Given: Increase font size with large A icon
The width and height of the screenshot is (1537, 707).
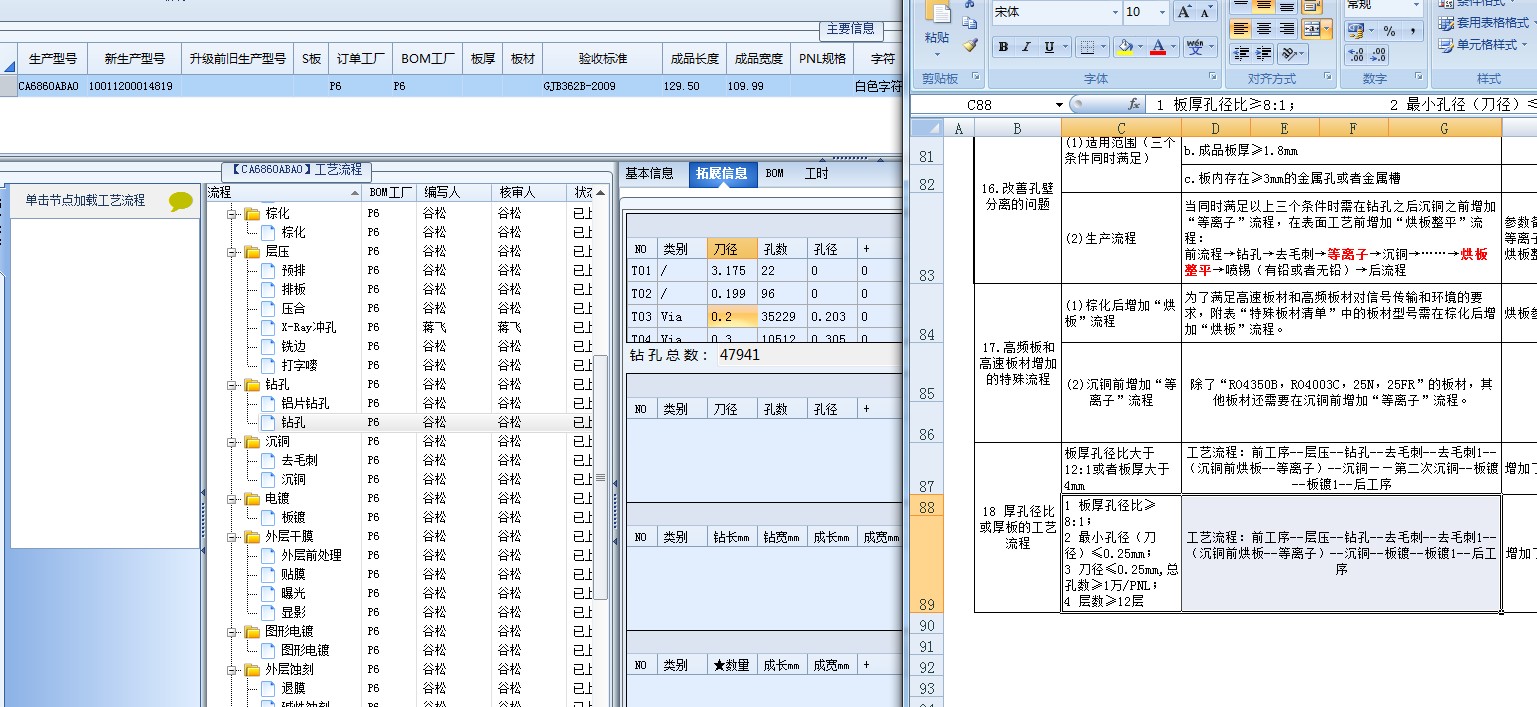Looking at the screenshot, I should pyautogui.click(x=1184, y=12).
